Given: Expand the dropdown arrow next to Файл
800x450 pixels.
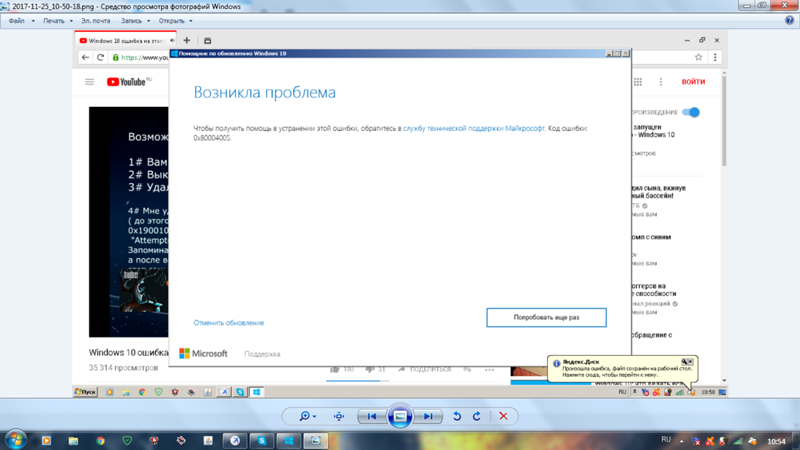Looking at the screenshot, I should tap(33, 21).
